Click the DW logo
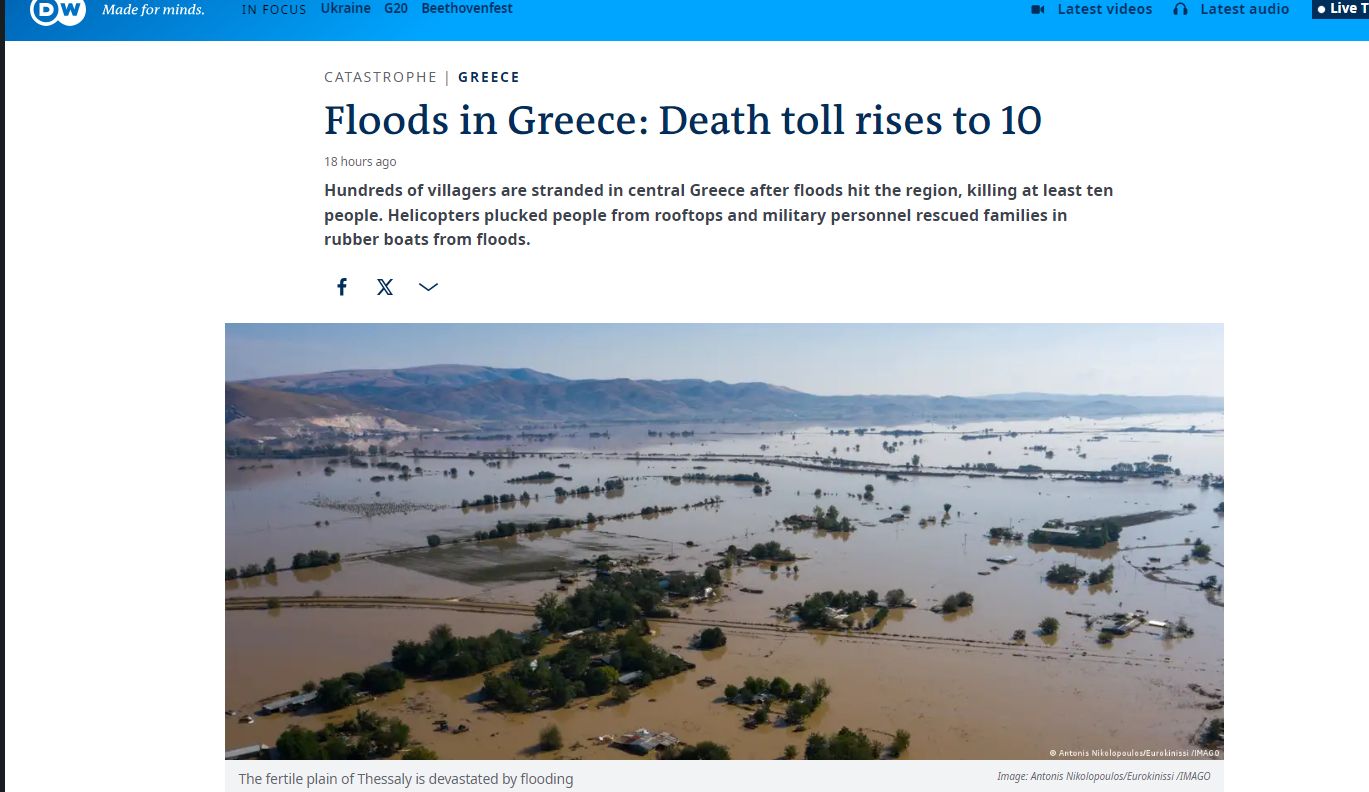1369x792 pixels. coord(57,14)
